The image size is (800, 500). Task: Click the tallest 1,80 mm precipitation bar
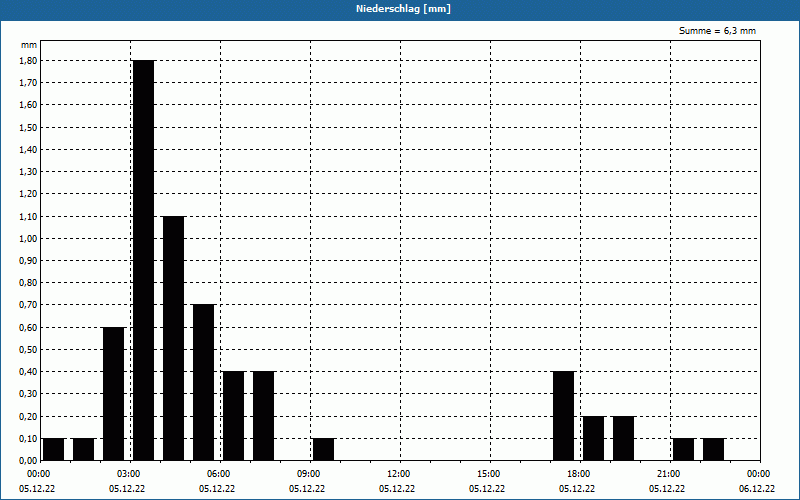pos(143,260)
